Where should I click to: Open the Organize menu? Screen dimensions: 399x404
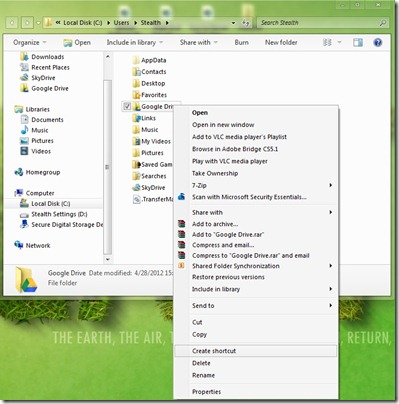30,42
